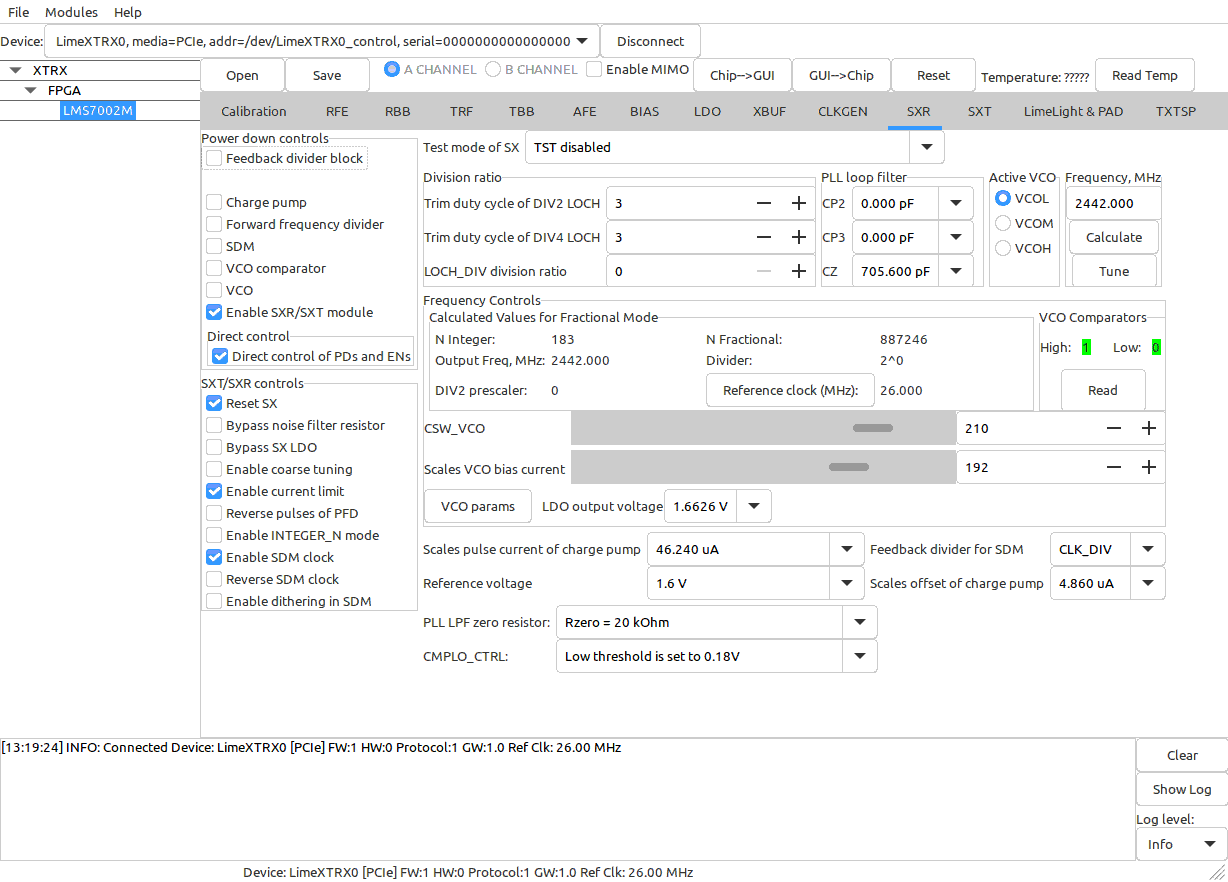Screen dimensions: 1228x882
Task: Open the TXTSP tab
Action: [1175, 111]
